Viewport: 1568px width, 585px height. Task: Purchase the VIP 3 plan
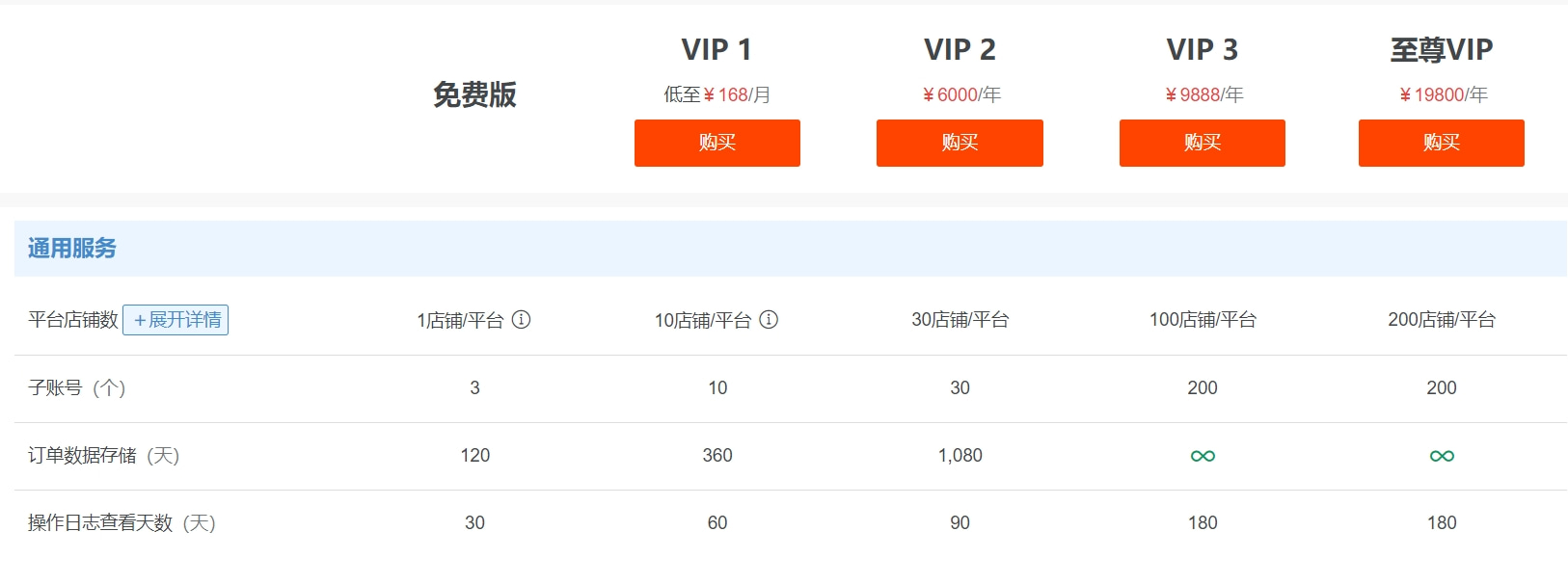click(1202, 143)
